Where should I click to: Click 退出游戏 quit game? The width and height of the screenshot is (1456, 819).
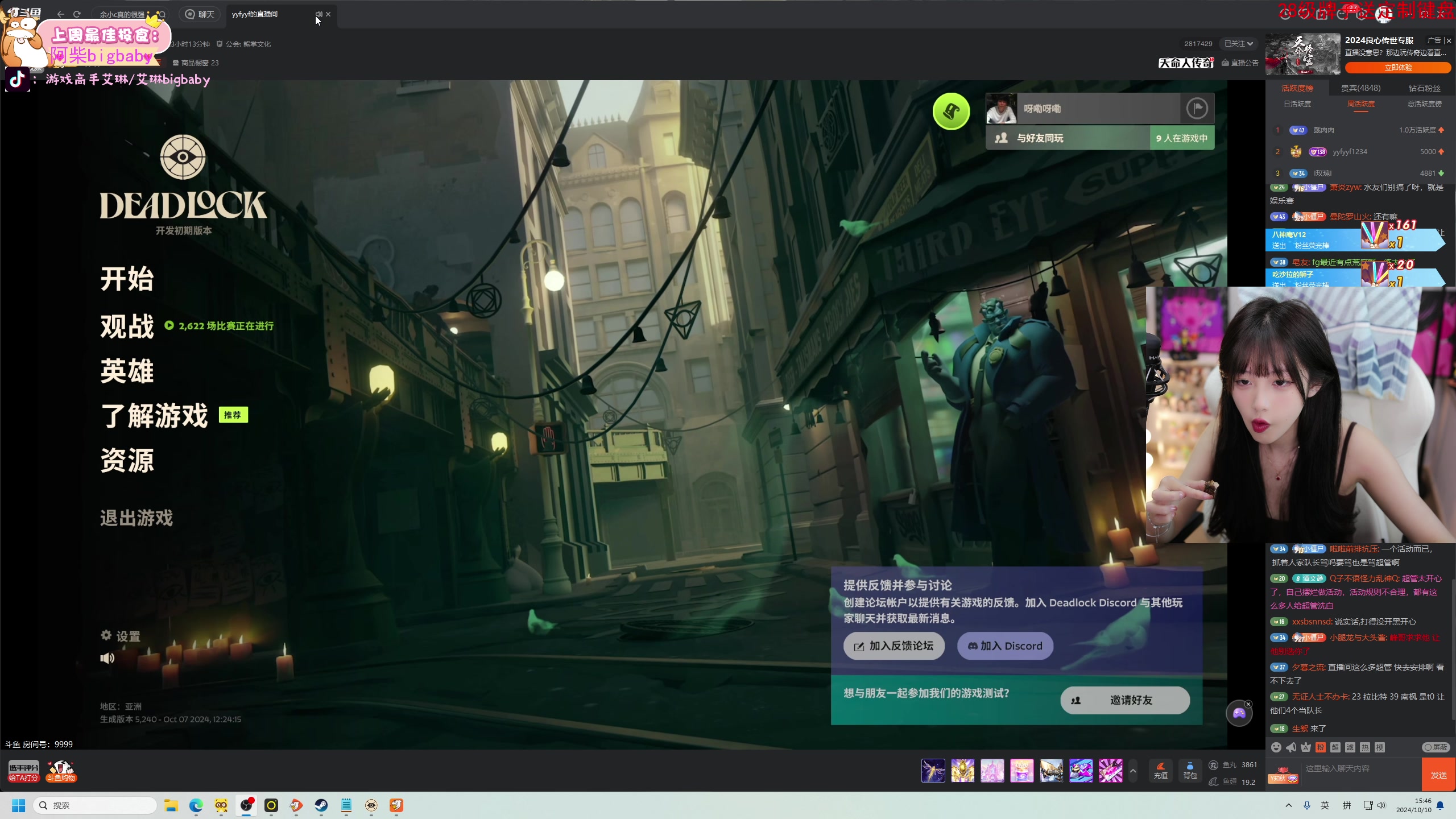(136, 518)
